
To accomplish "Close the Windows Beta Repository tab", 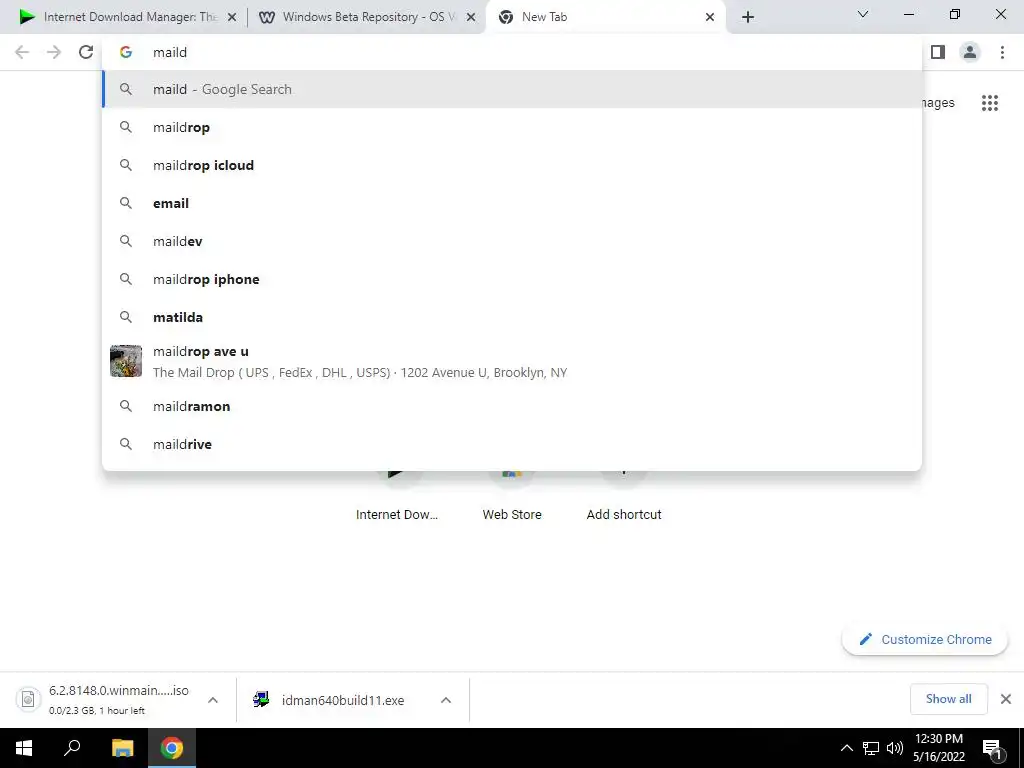I will [x=471, y=17].
